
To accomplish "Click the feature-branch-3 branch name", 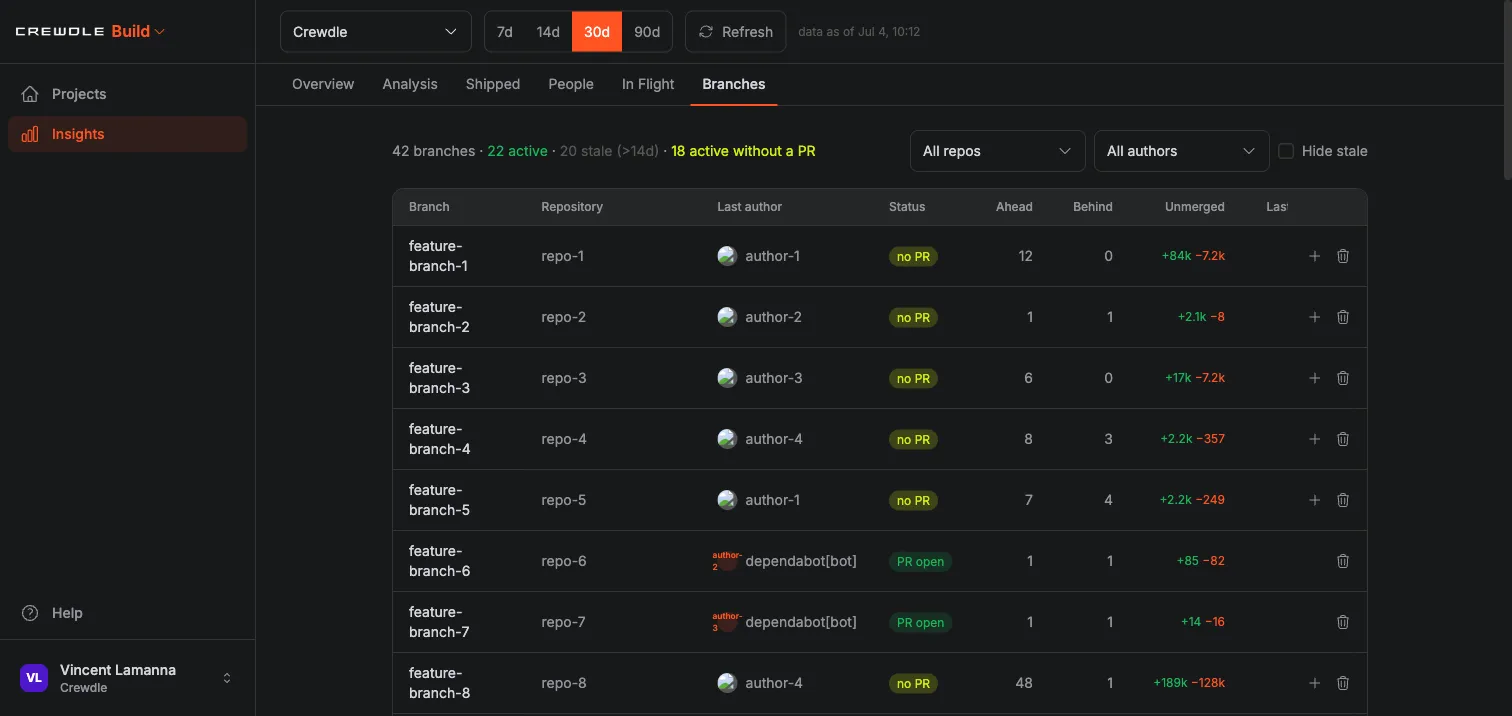I will (x=439, y=378).
